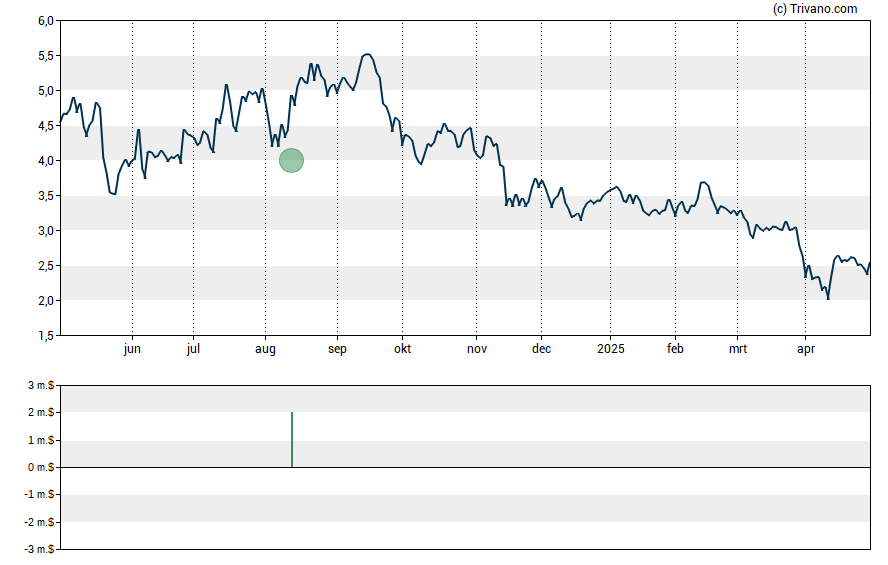Select the 'aug' month label

265,349
